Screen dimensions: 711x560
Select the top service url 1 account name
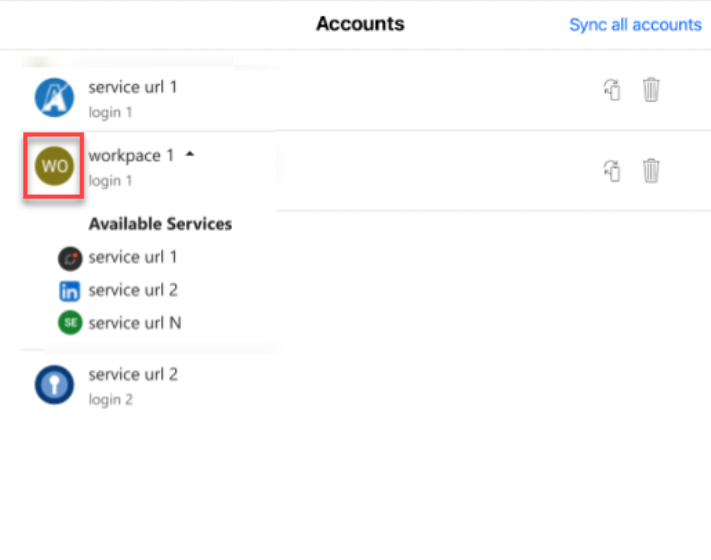click(133, 87)
